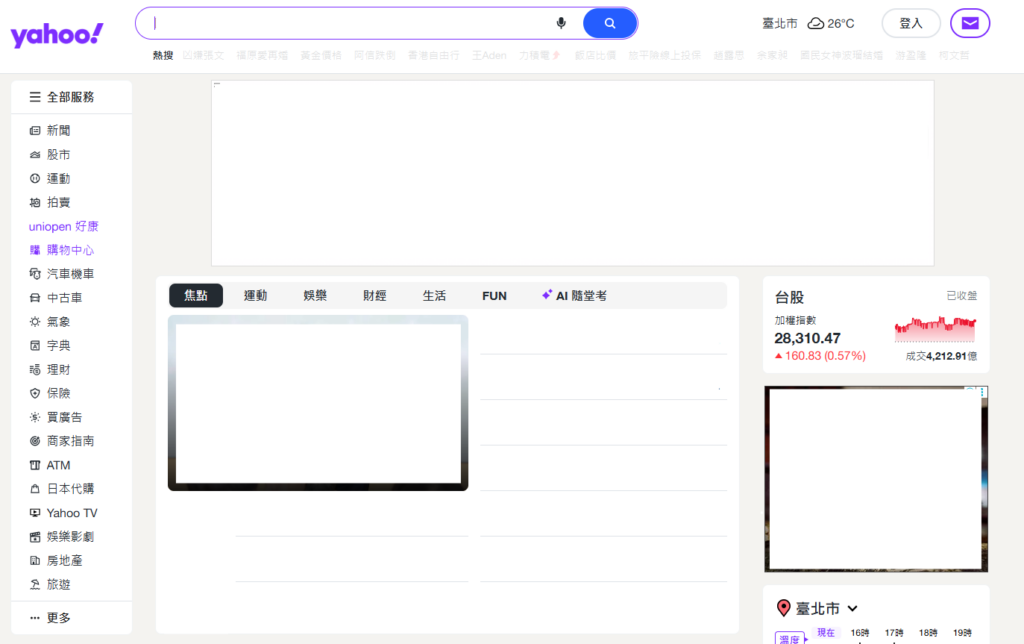Click the microphone voice search icon
This screenshot has height=644, width=1024.
[x=561, y=23]
